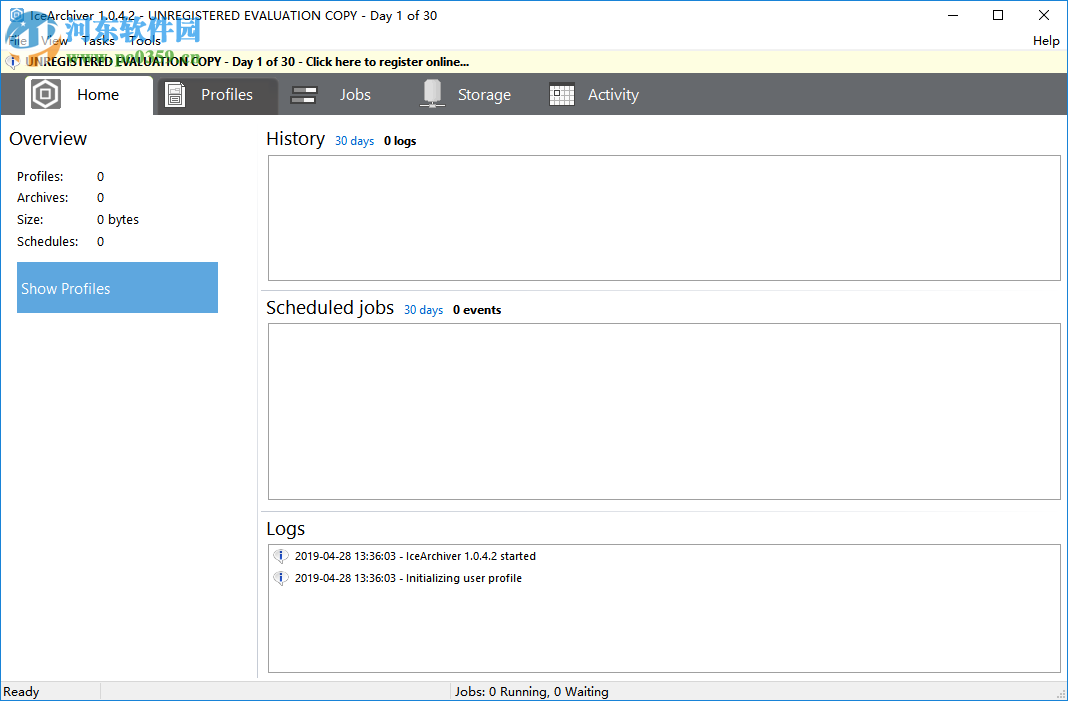
Task: Click the Jobs stacked bars icon
Action: (x=303, y=95)
